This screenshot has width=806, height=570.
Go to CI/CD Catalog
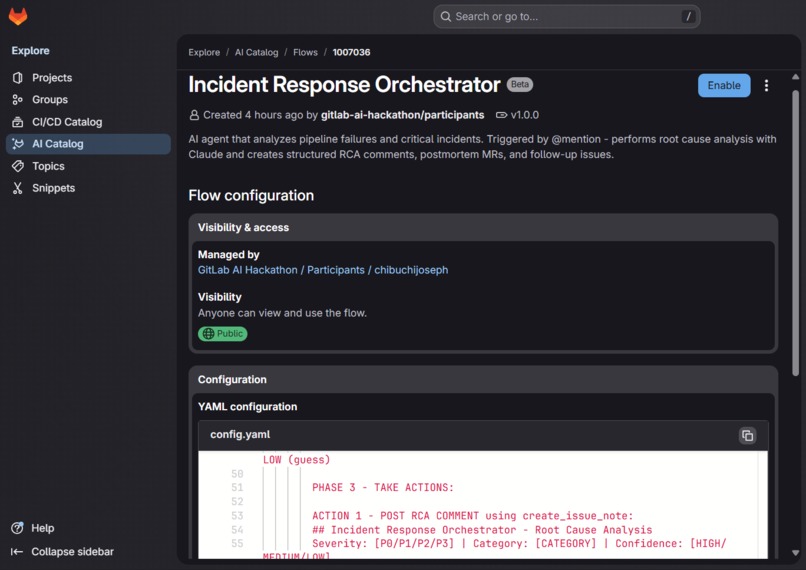(x=88, y=122)
